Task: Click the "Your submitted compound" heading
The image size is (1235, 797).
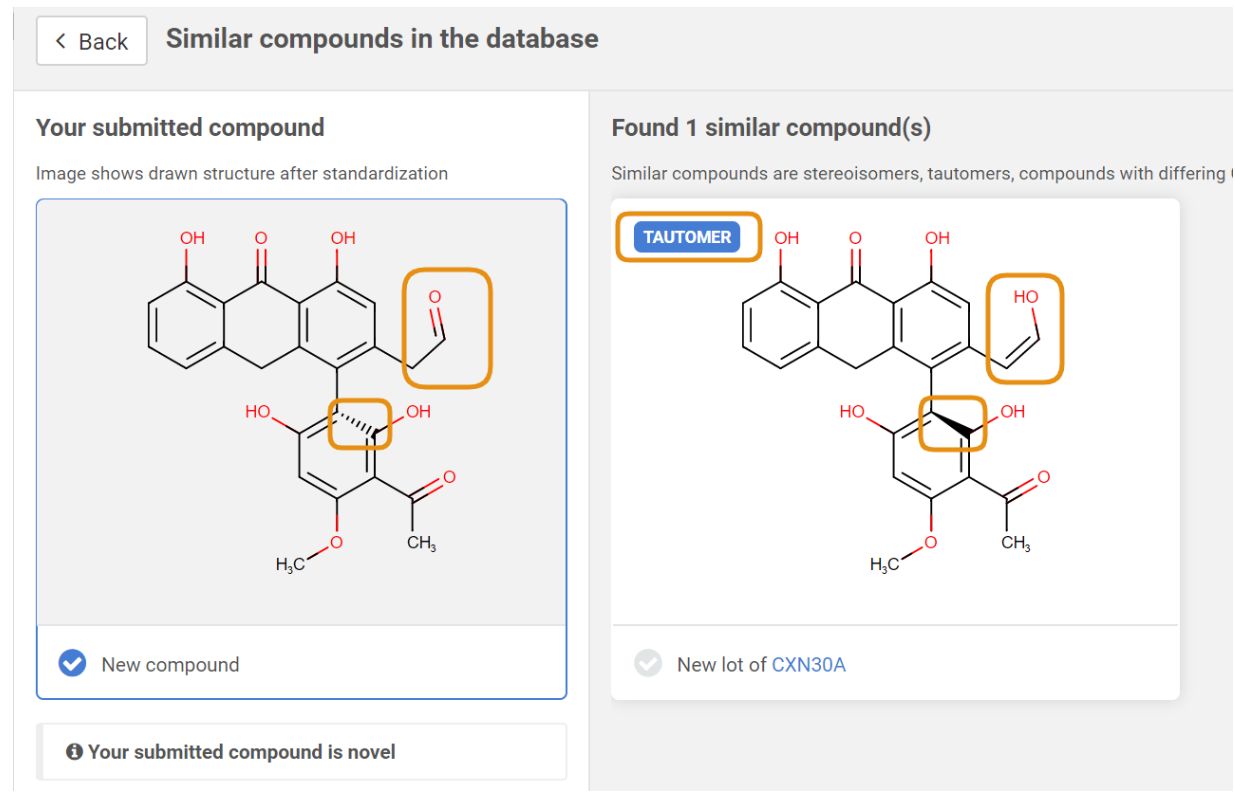Action: click(180, 128)
